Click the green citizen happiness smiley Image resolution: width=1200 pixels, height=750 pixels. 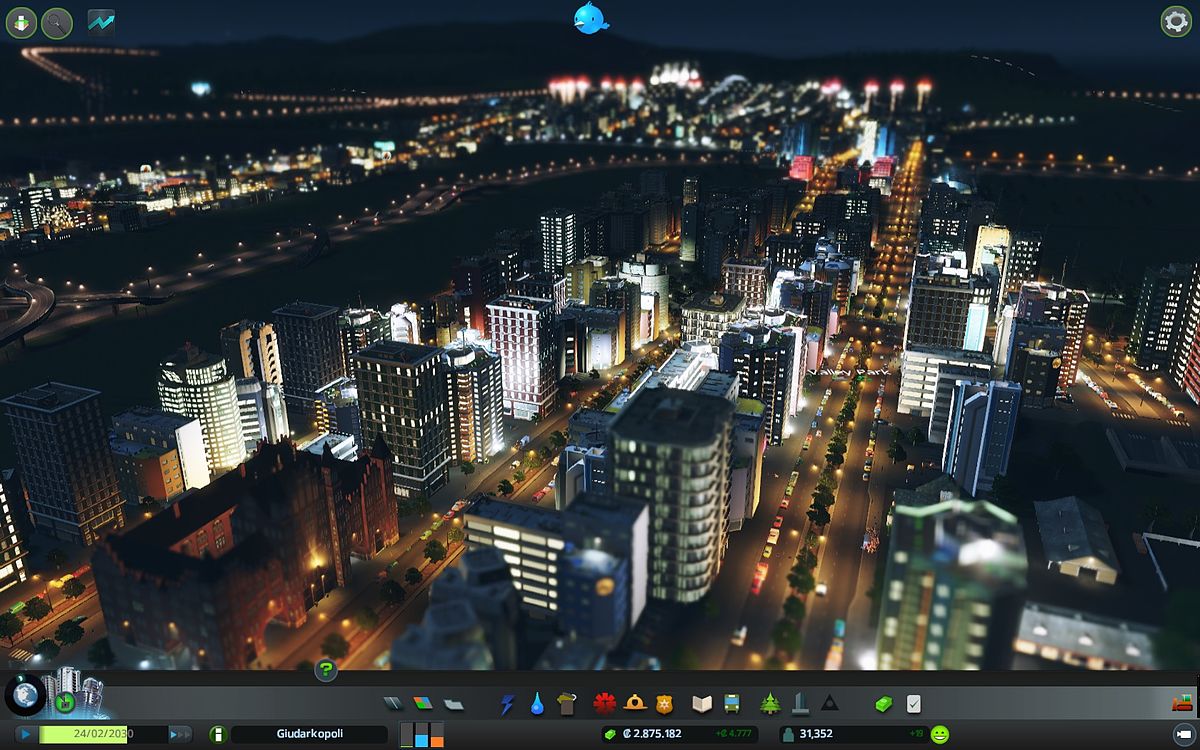point(940,734)
